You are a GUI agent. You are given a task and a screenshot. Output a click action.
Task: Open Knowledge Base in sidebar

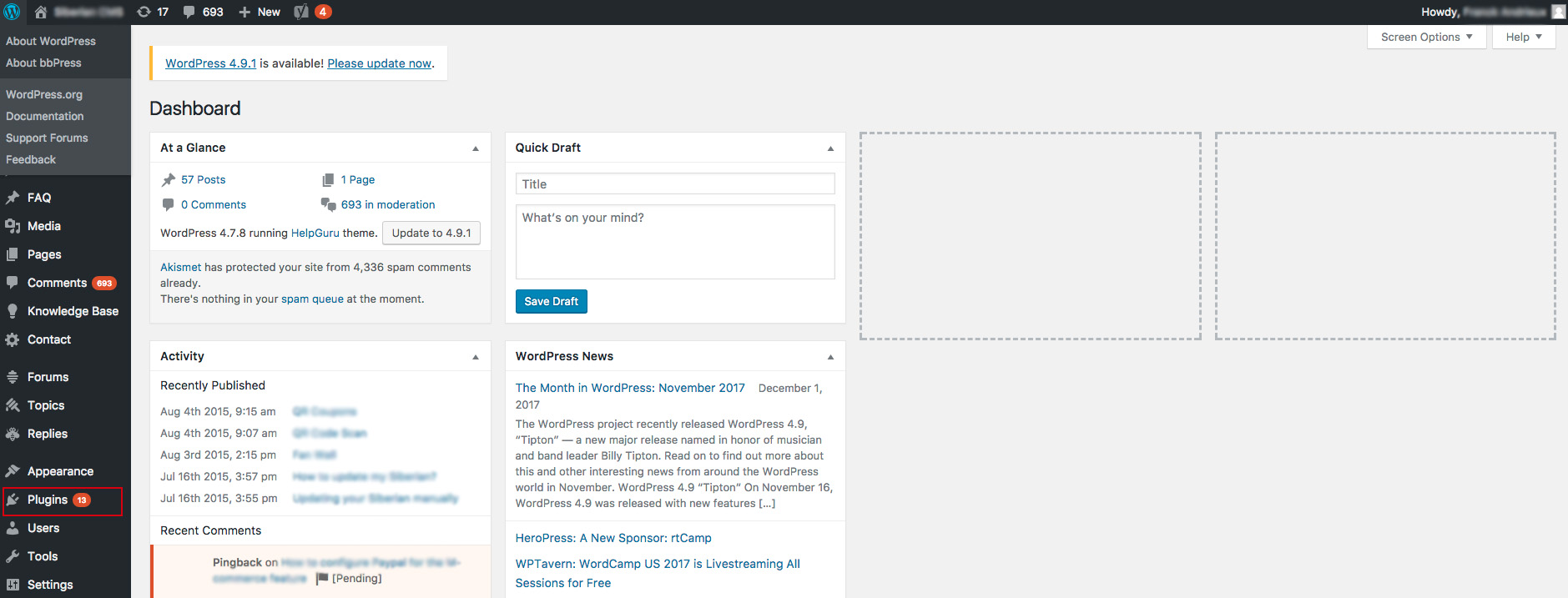tap(73, 311)
